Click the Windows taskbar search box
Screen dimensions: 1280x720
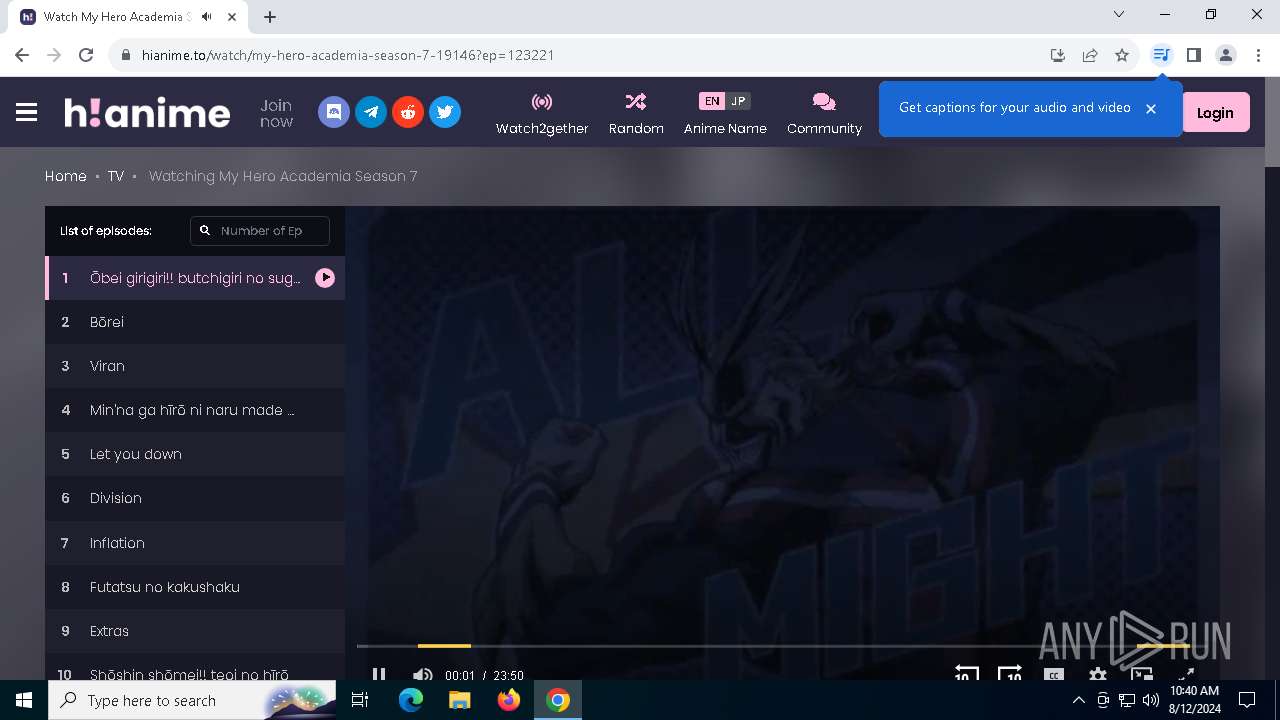pyautogui.click(x=192, y=700)
